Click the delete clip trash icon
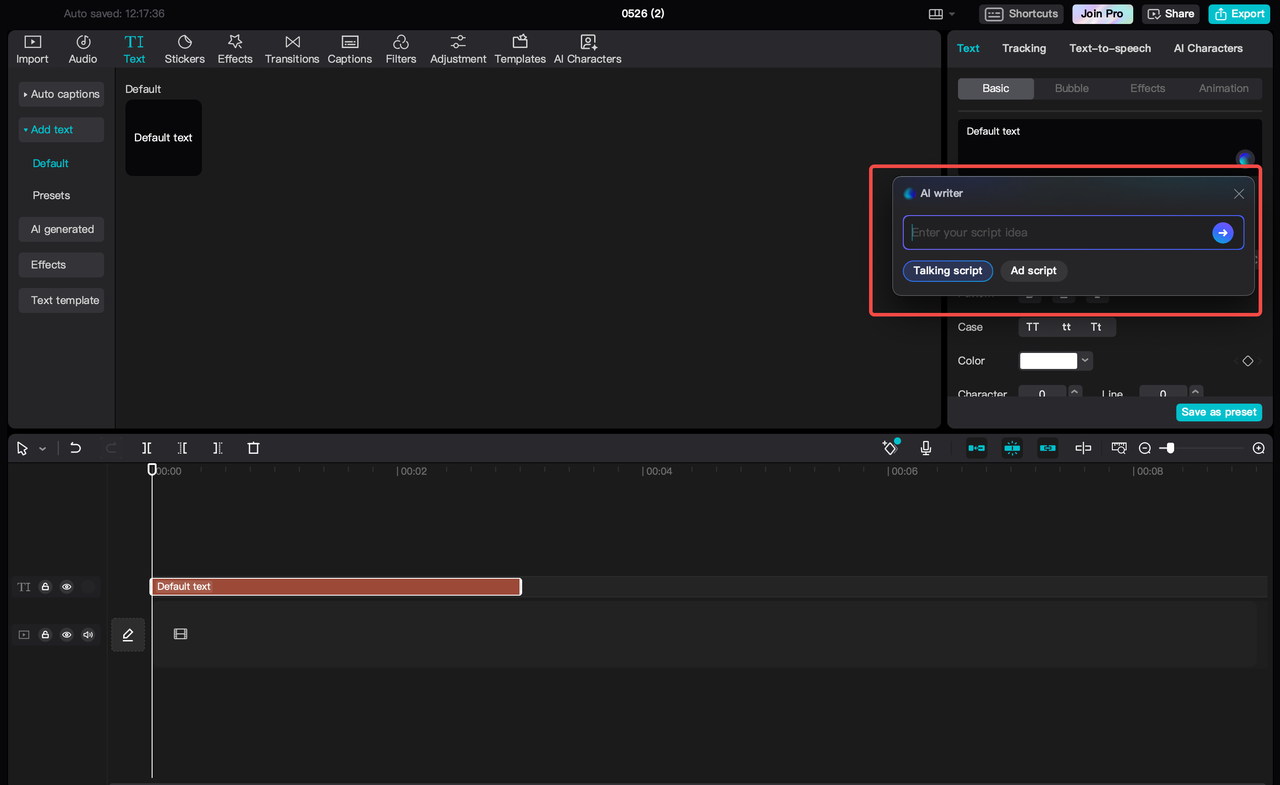Viewport: 1280px width, 785px height. 253,448
